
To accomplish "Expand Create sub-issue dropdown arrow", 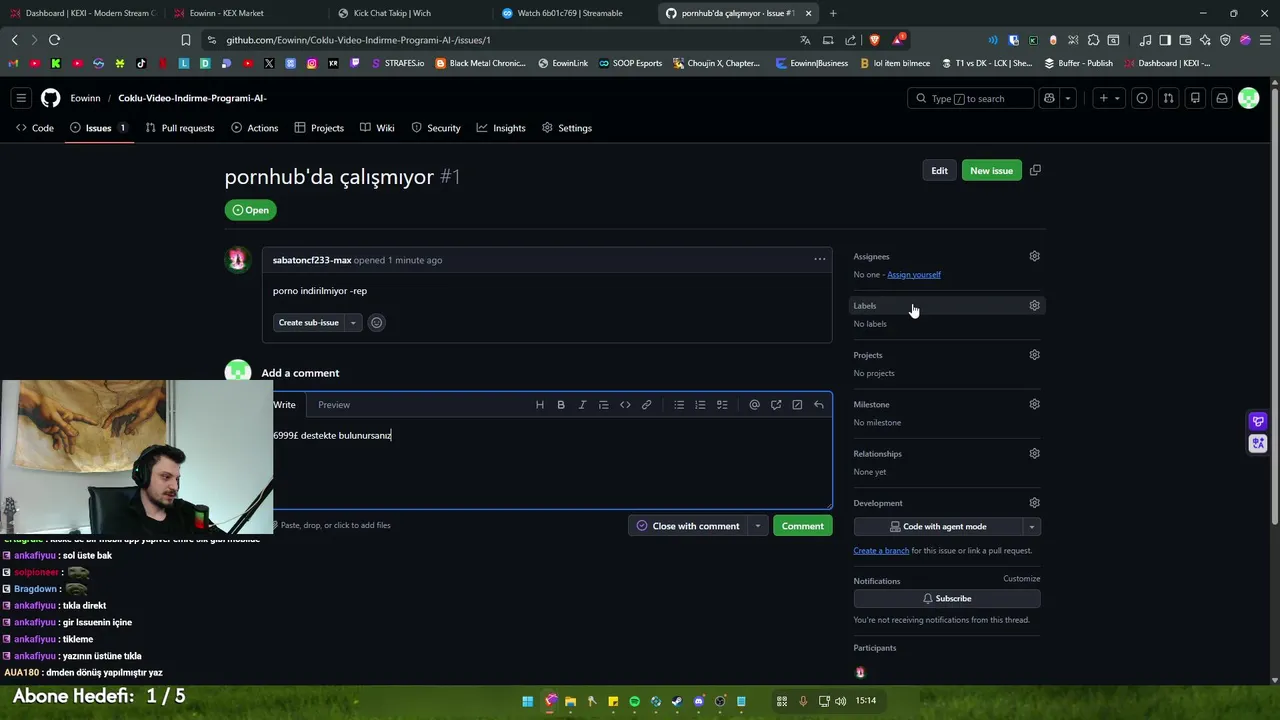I will point(353,322).
